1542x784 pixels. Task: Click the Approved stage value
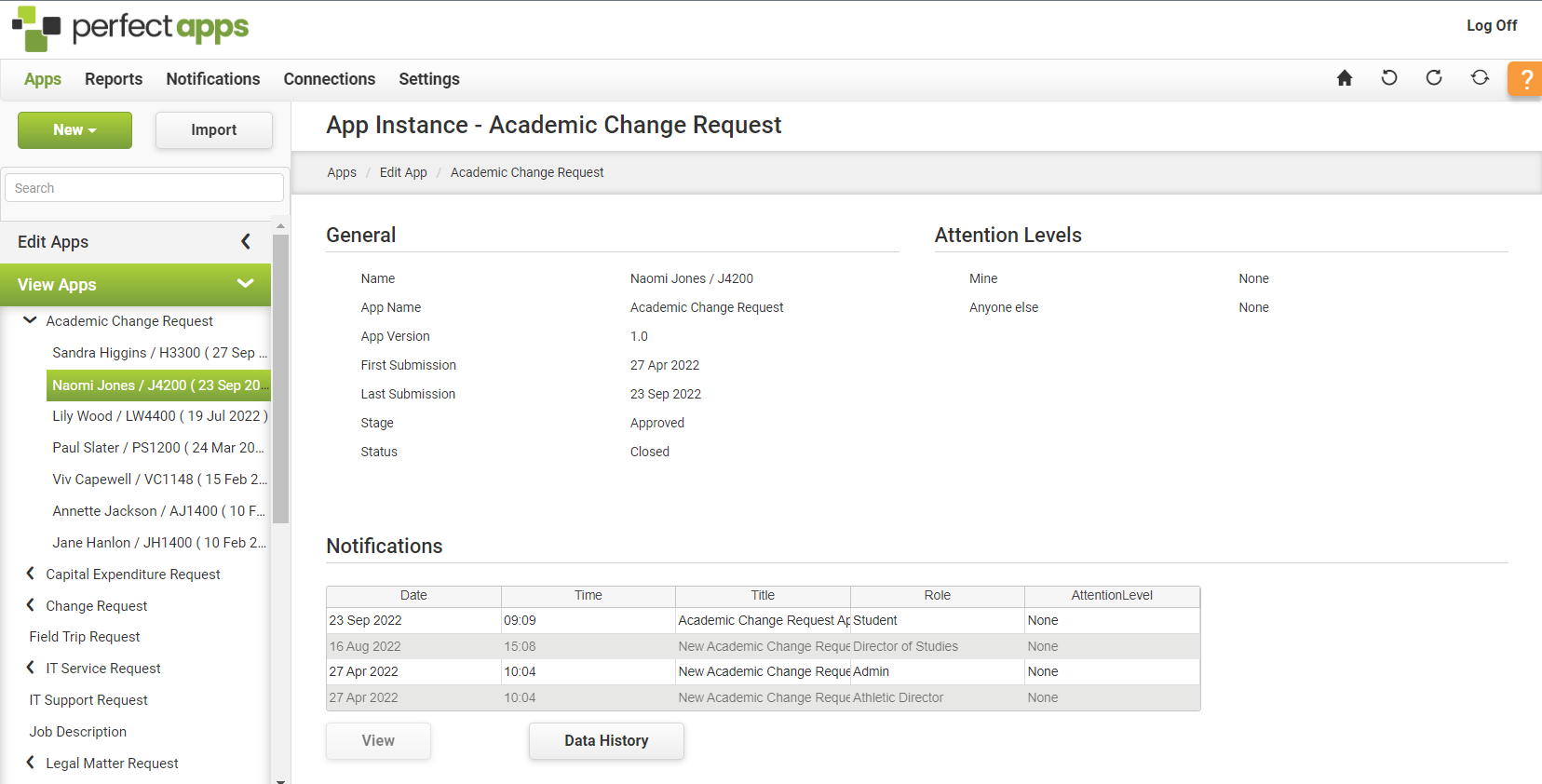pos(657,423)
